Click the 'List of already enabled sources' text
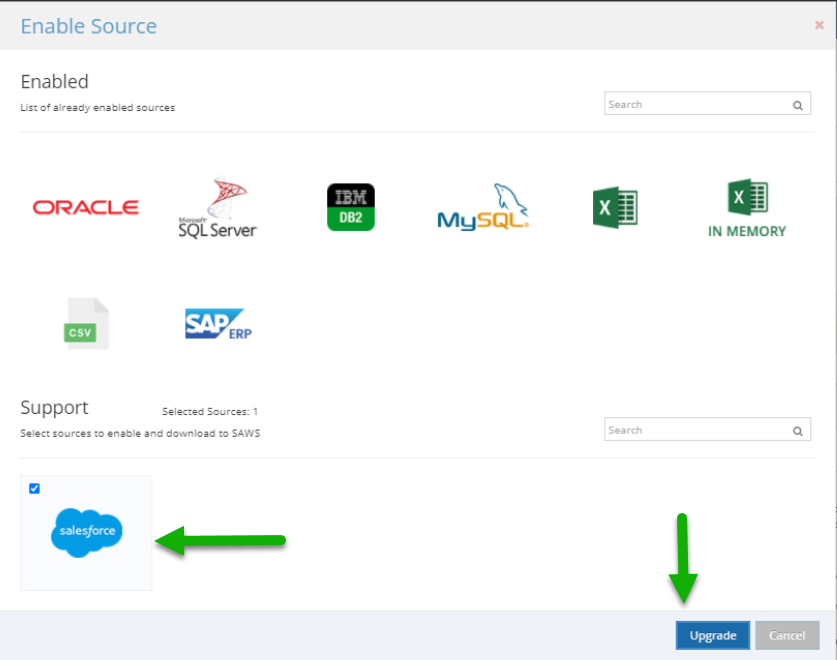837x660 pixels. (98, 108)
